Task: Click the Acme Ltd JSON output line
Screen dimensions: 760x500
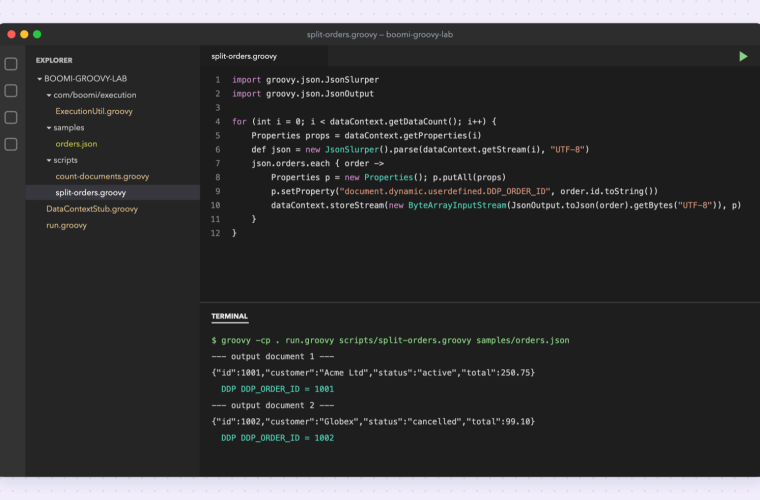Action: click(x=373, y=373)
